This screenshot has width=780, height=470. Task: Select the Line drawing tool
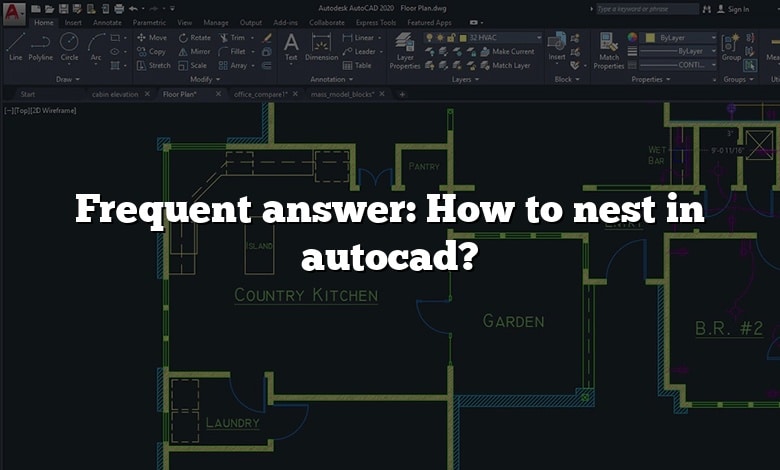pos(15,47)
